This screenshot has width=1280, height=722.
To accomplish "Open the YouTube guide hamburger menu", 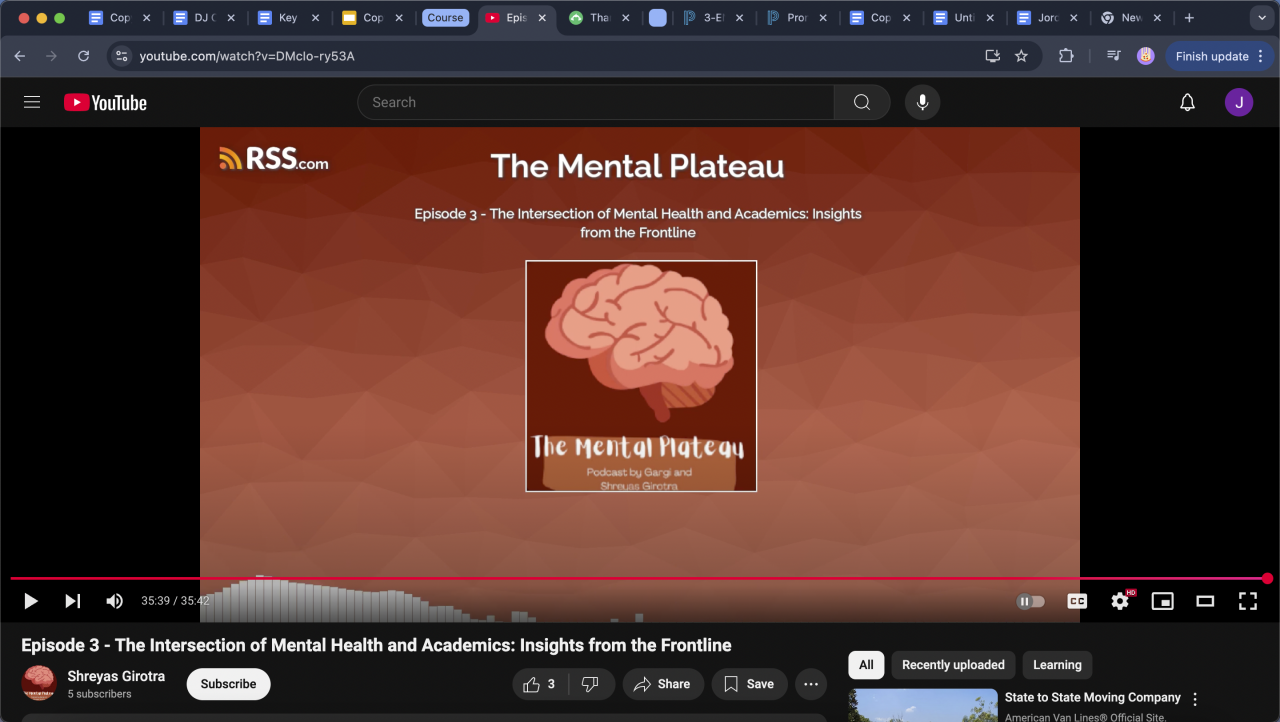I will 32,102.
